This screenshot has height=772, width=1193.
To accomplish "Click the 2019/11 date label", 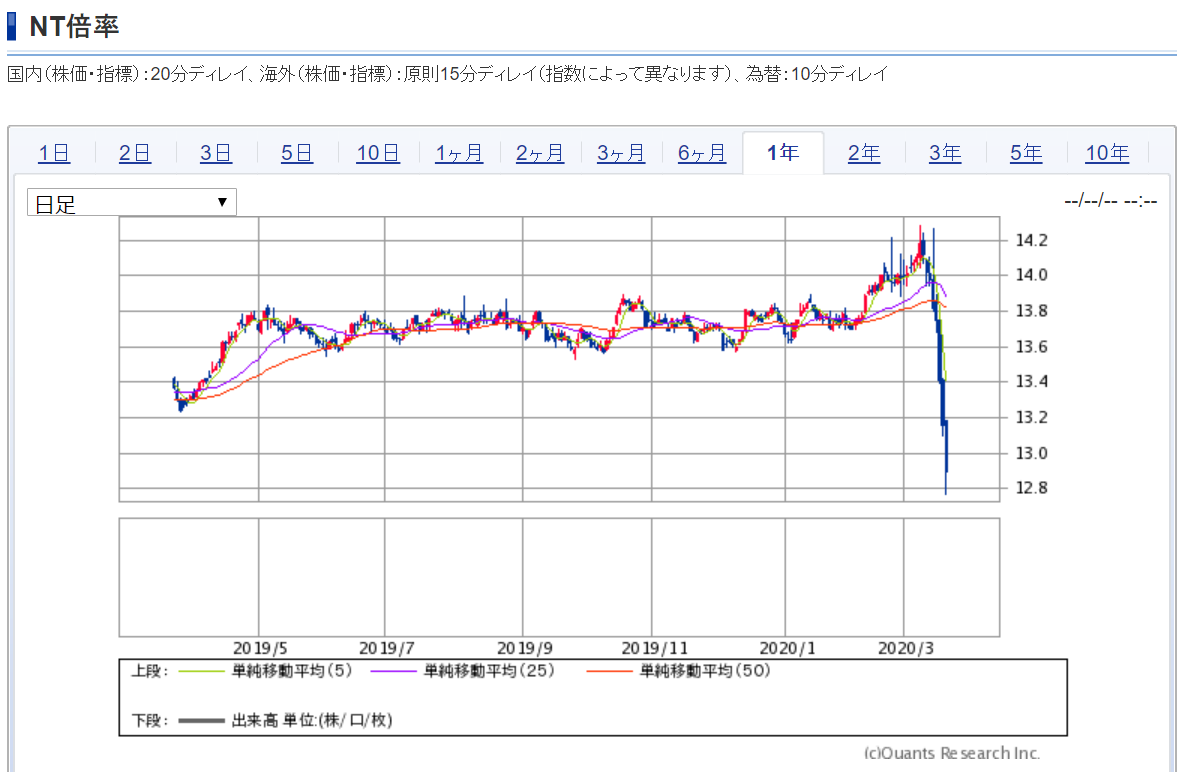I will click(x=654, y=648).
